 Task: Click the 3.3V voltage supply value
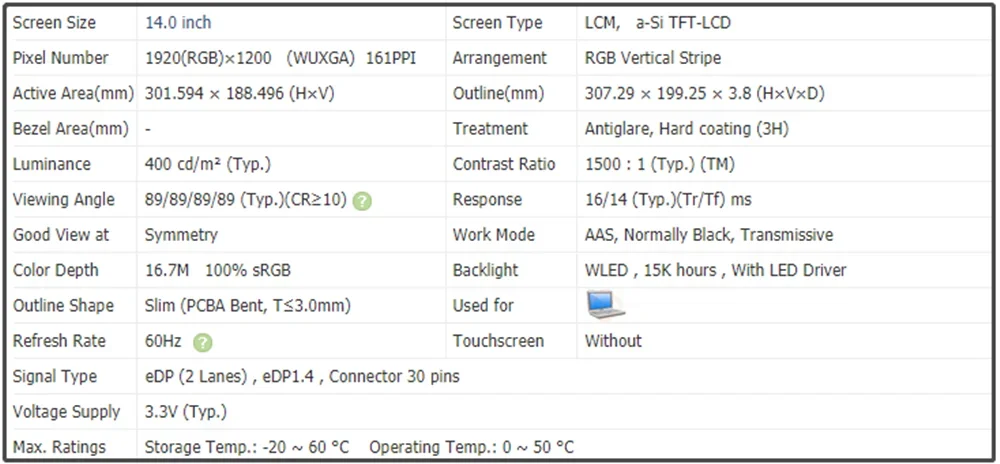[x=186, y=412]
